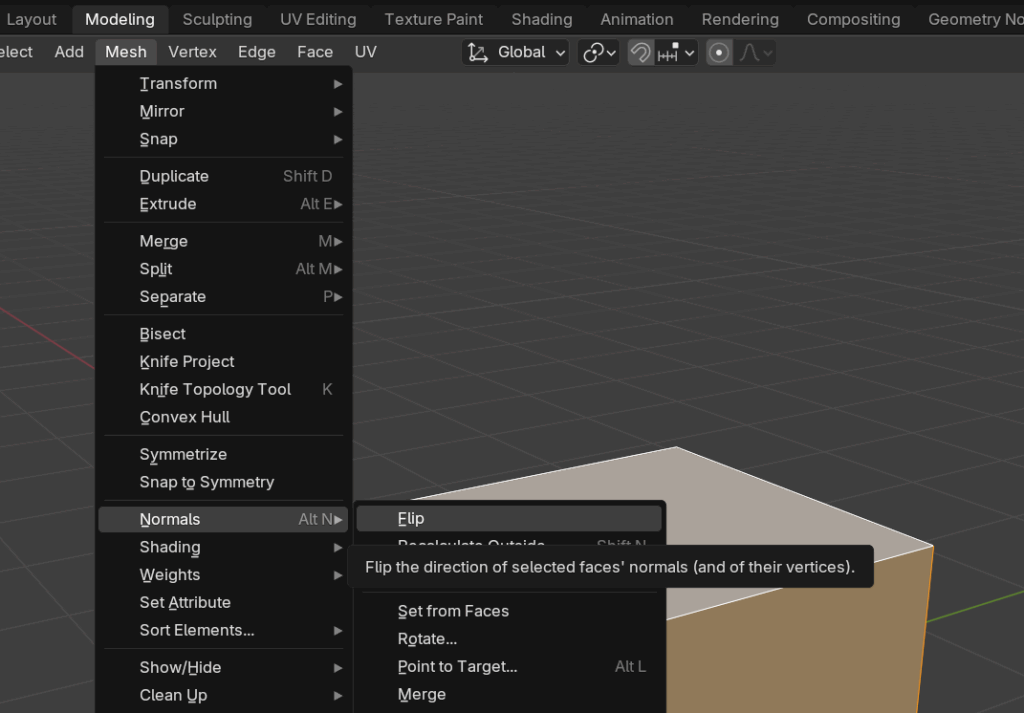Screen dimensions: 1024x713
Task: Open the Vertex menu
Action: [192, 52]
